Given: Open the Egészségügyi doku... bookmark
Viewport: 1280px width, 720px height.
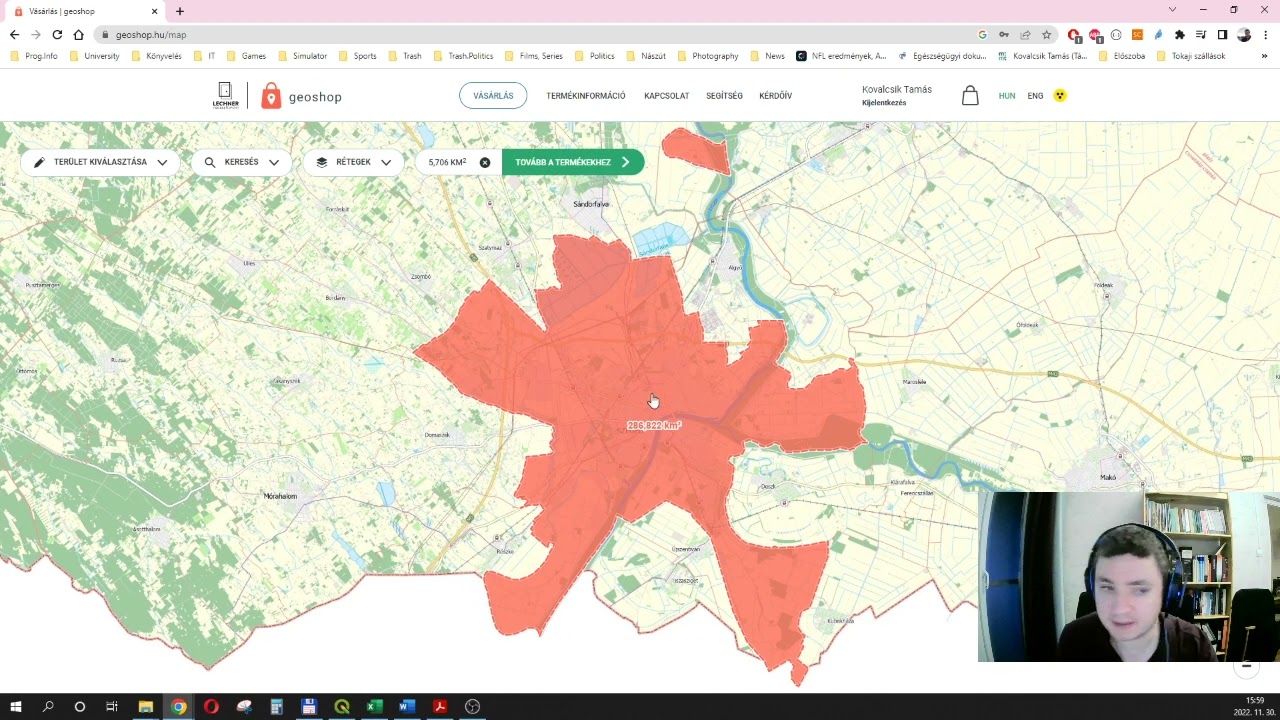Looking at the screenshot, I should (942, 56).
